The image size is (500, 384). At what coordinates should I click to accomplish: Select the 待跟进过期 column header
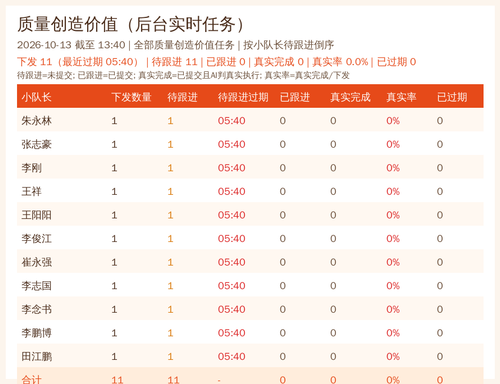click(x=243, y=97)
